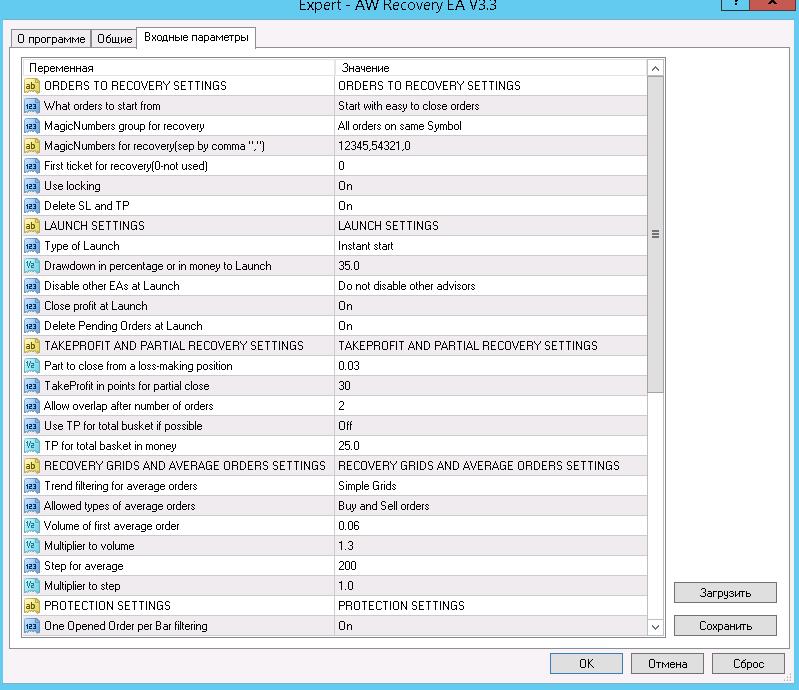Switch to the Общие tab
Screen dimensions: 799x690
[x=114, y=39]
